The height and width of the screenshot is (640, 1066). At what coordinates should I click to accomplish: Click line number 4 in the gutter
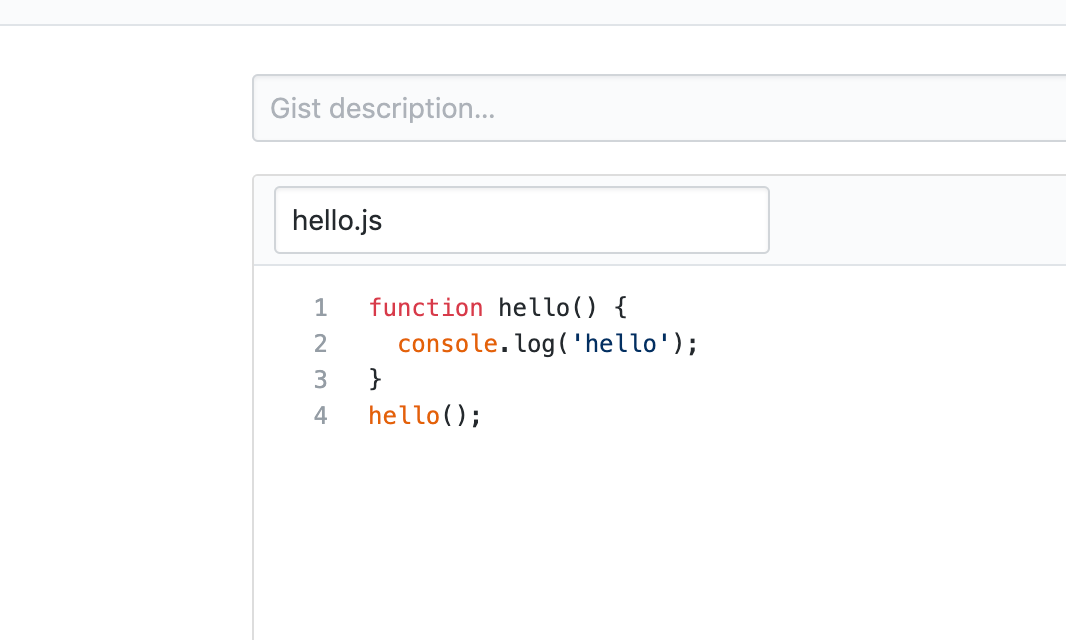click(x=320, y=415)
